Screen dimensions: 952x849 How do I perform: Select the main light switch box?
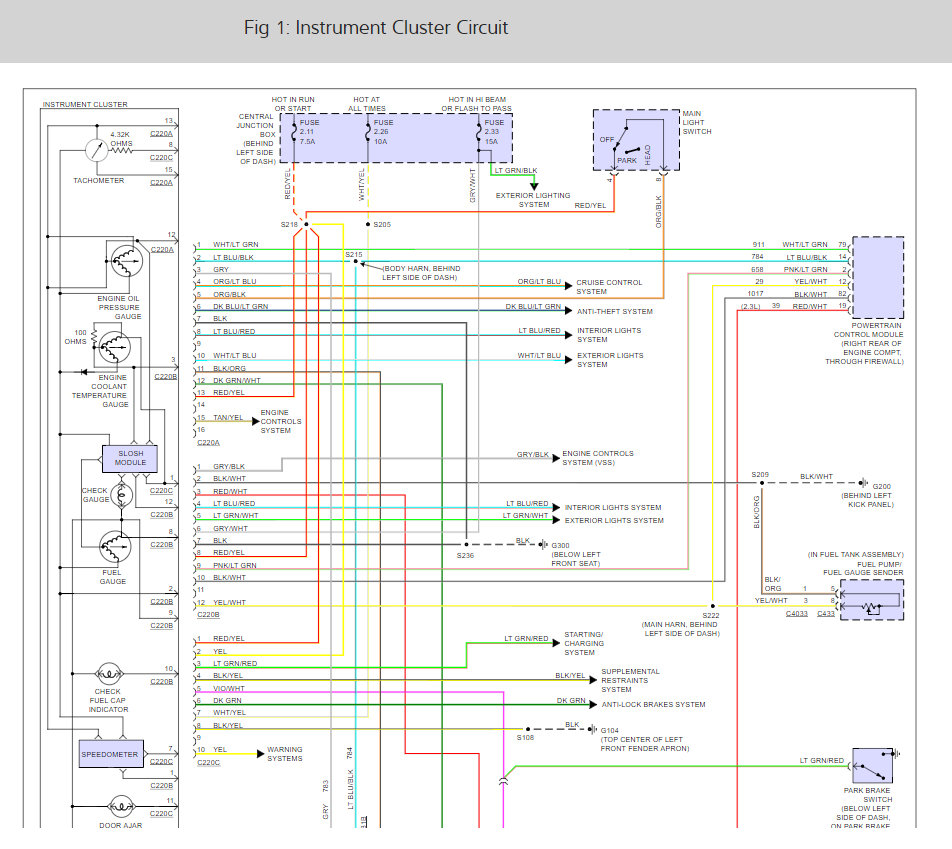click(x=636, y=140)
